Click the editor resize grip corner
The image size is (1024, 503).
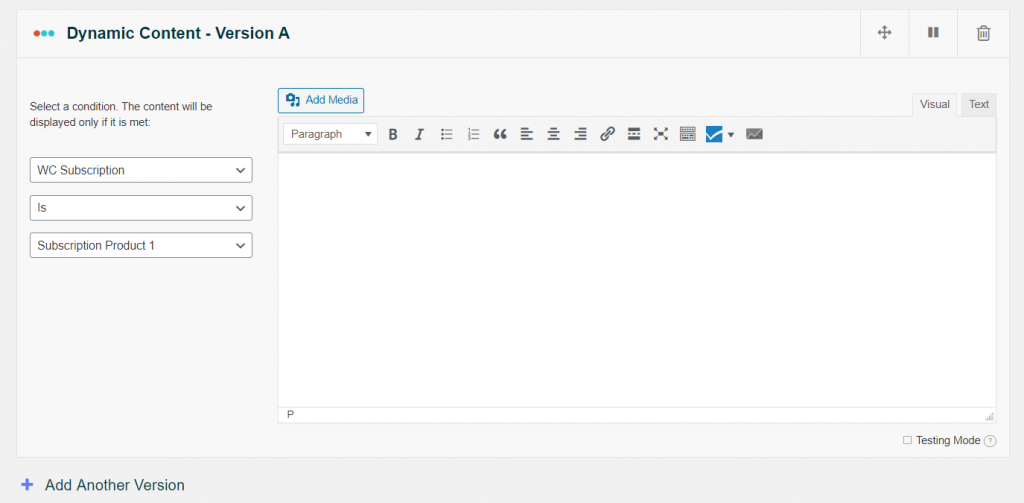tap(990, 416)
